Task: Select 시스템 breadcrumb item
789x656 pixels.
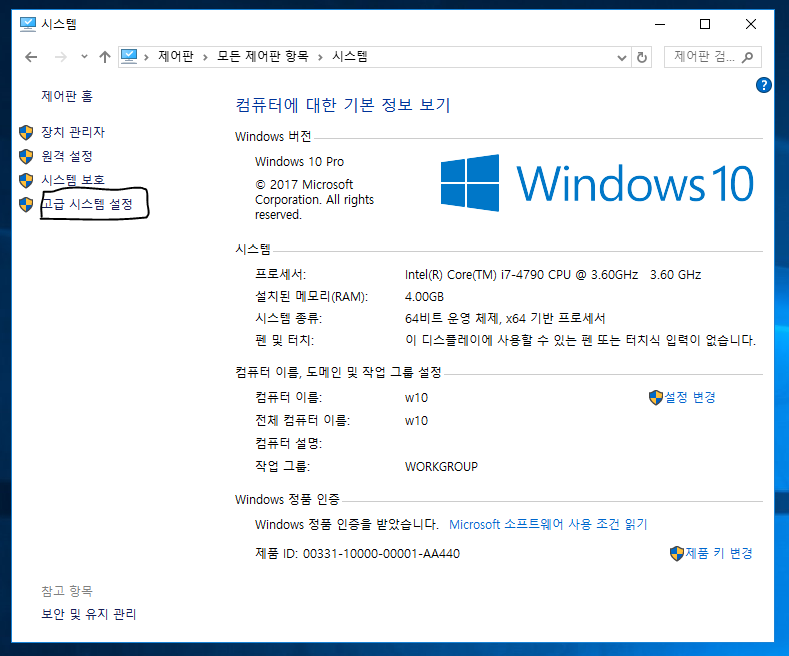Action: pyautogui.click(x=350, y=56)
